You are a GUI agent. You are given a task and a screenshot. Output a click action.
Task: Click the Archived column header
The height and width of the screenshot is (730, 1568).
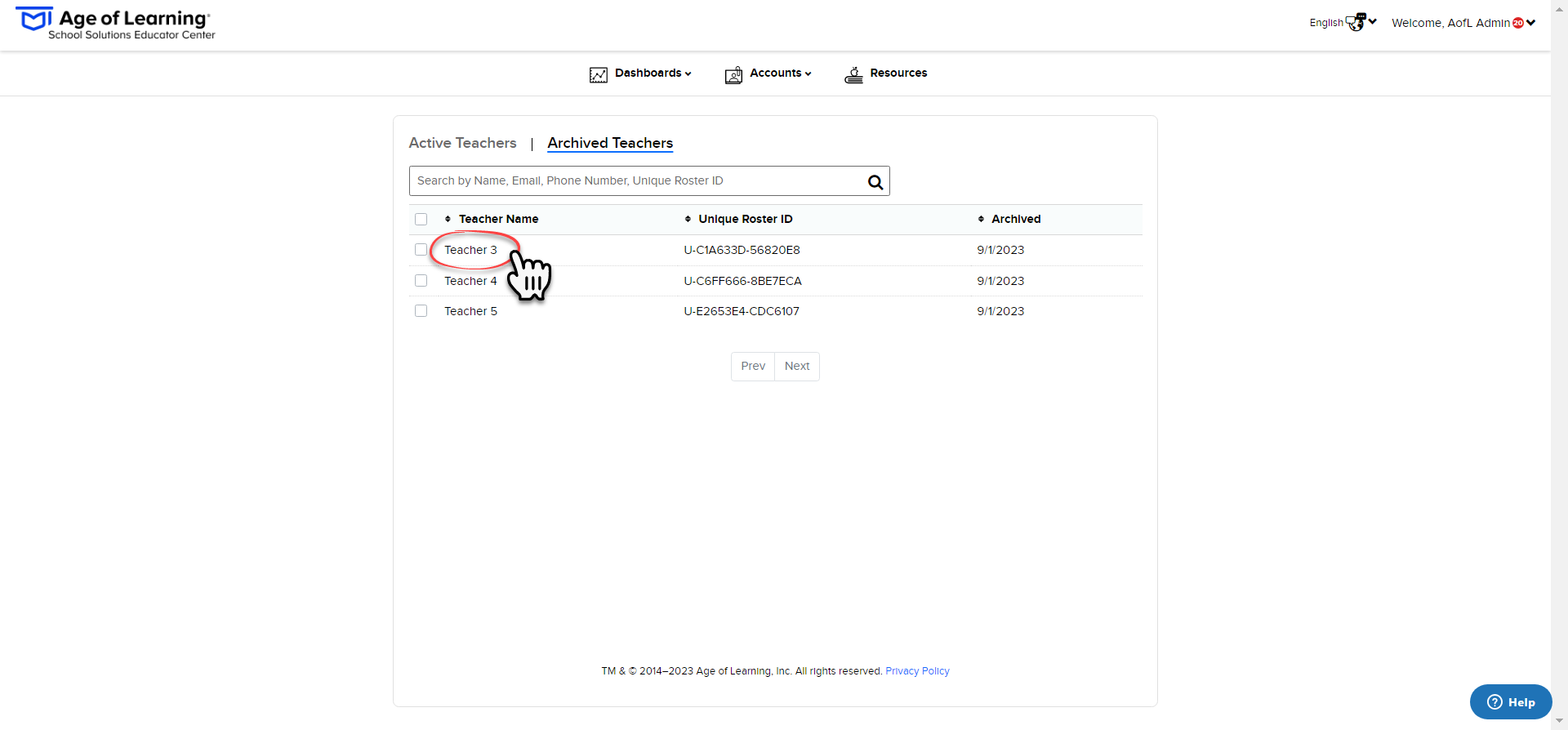pyautogui.click(x=1016, y=219)
